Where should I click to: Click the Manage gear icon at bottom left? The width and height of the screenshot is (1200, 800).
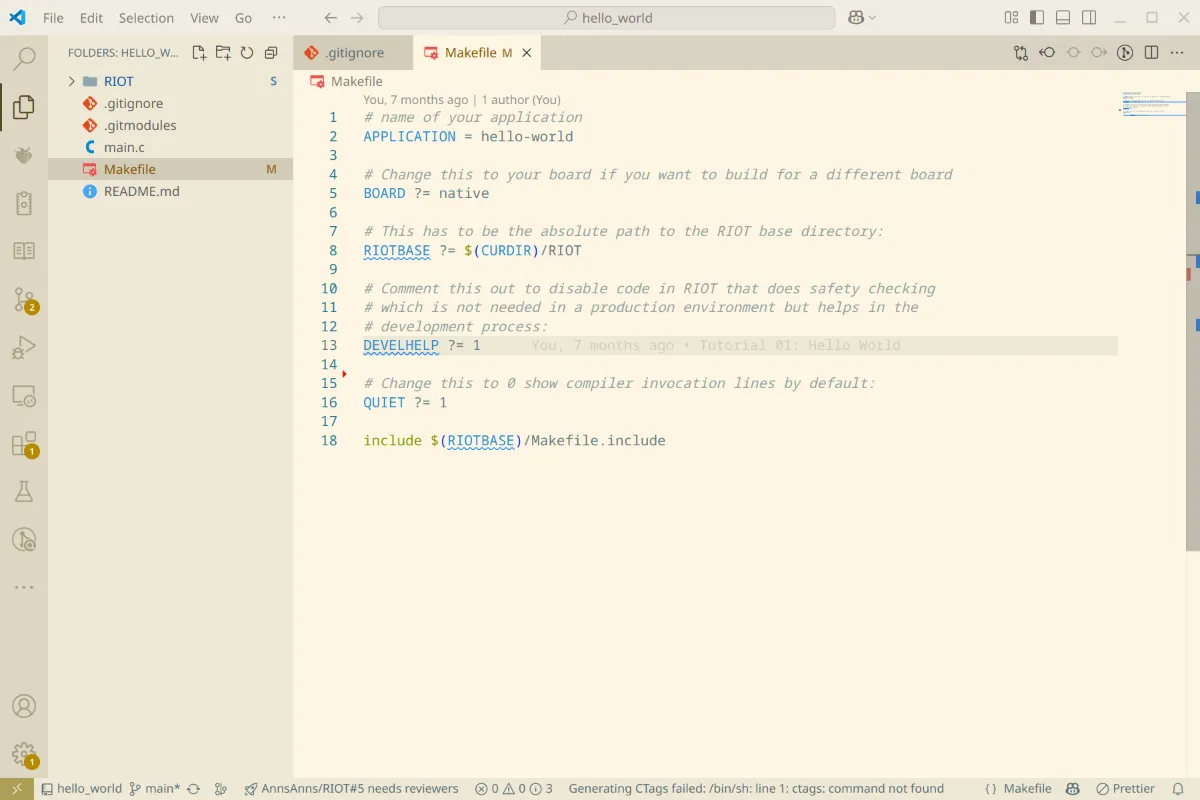coord(25,753)
